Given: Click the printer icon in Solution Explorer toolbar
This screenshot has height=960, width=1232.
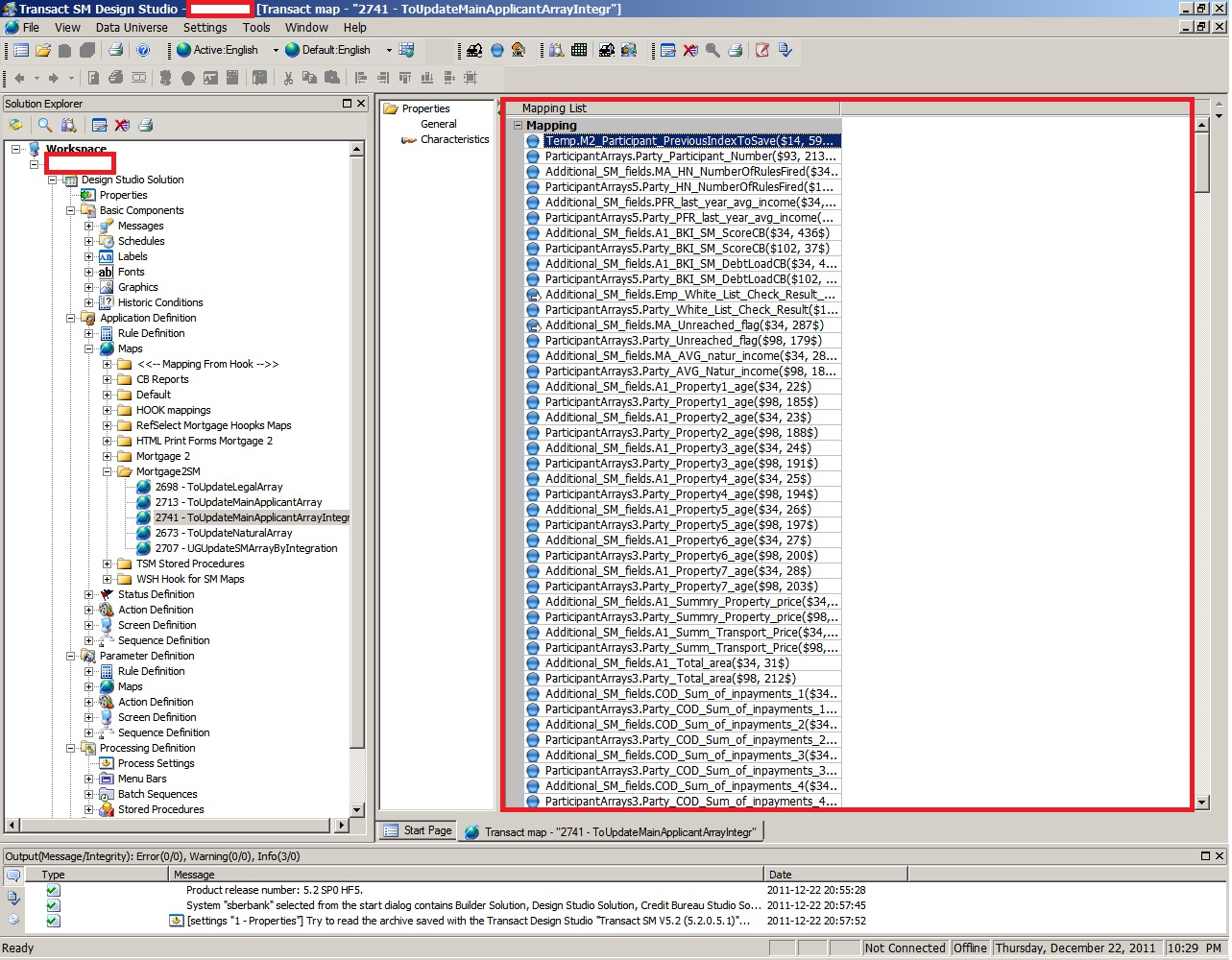Looking at the screenshot, I should [x=146, y=125].
